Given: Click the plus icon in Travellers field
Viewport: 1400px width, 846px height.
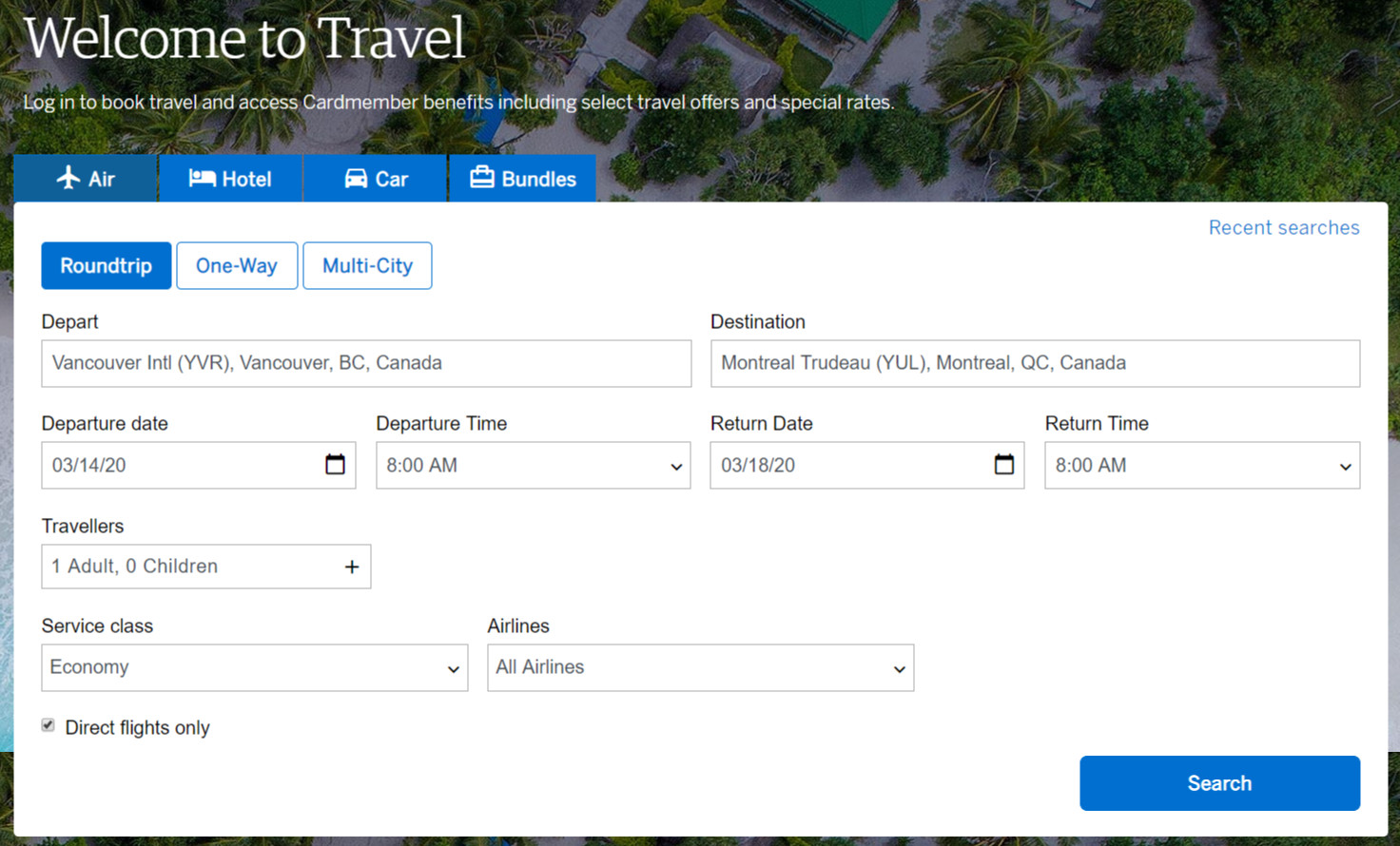Looking at the screenshot, I should [x=352, y=567].
